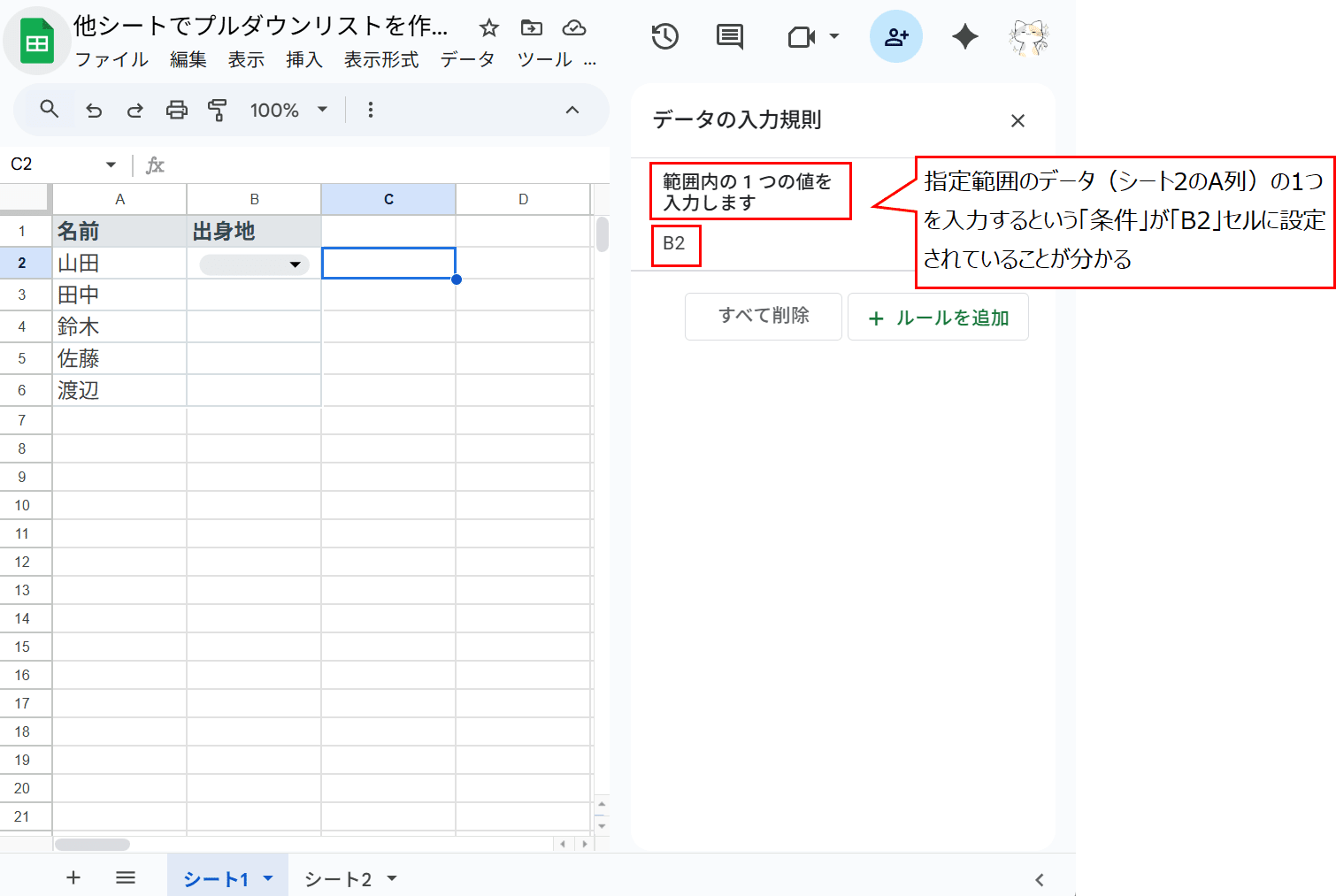Open the Print dialog
Image resolution: width=1336 pixels, height=896 pixels.
(x=176, y=110)
